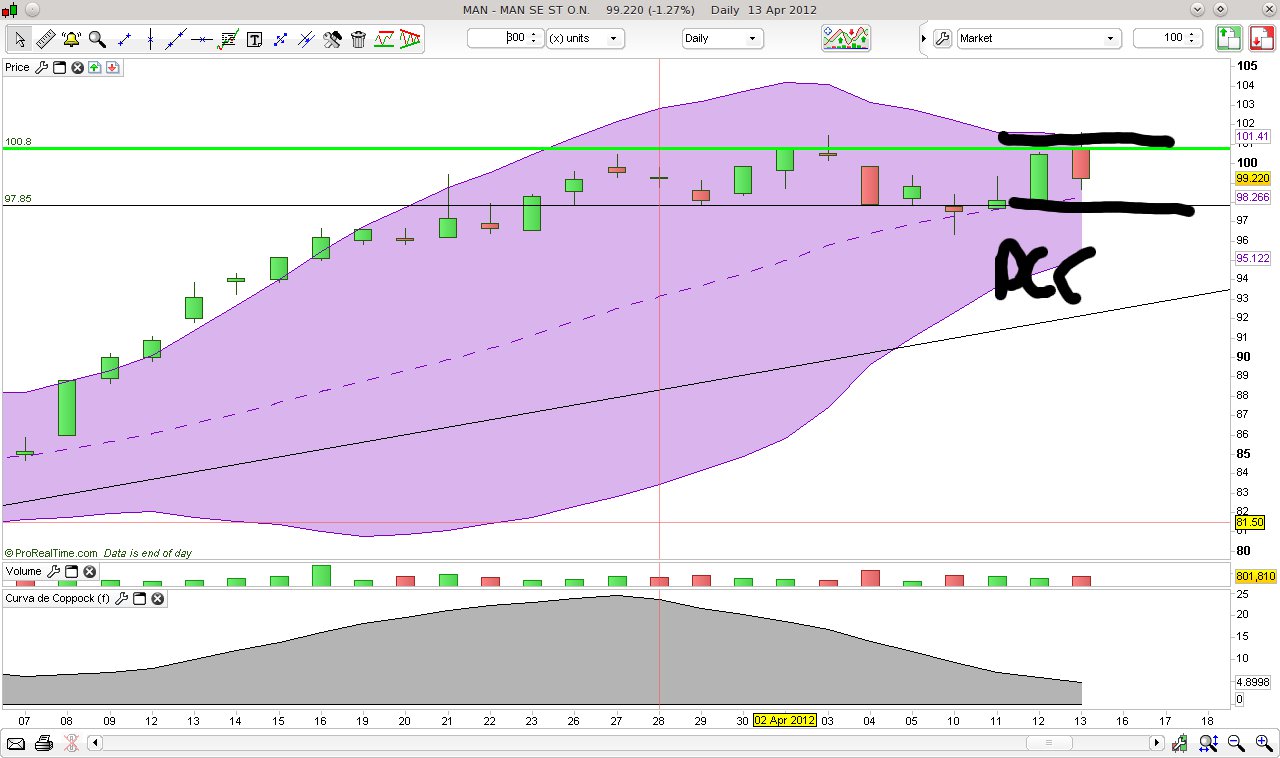This screenshot has height=758, width=1280.
Task: Click the print icon in the bottom bar
Action: click(43, 743)
